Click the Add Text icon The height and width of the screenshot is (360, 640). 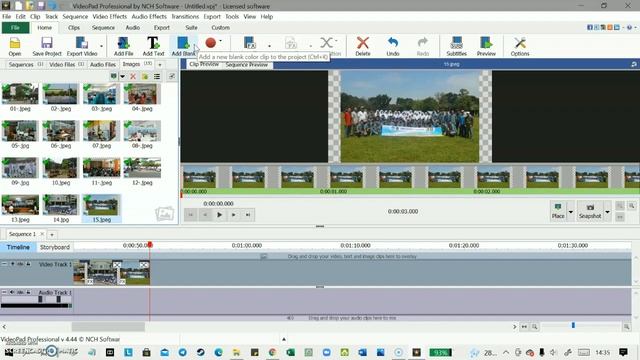tap(153, 46)
